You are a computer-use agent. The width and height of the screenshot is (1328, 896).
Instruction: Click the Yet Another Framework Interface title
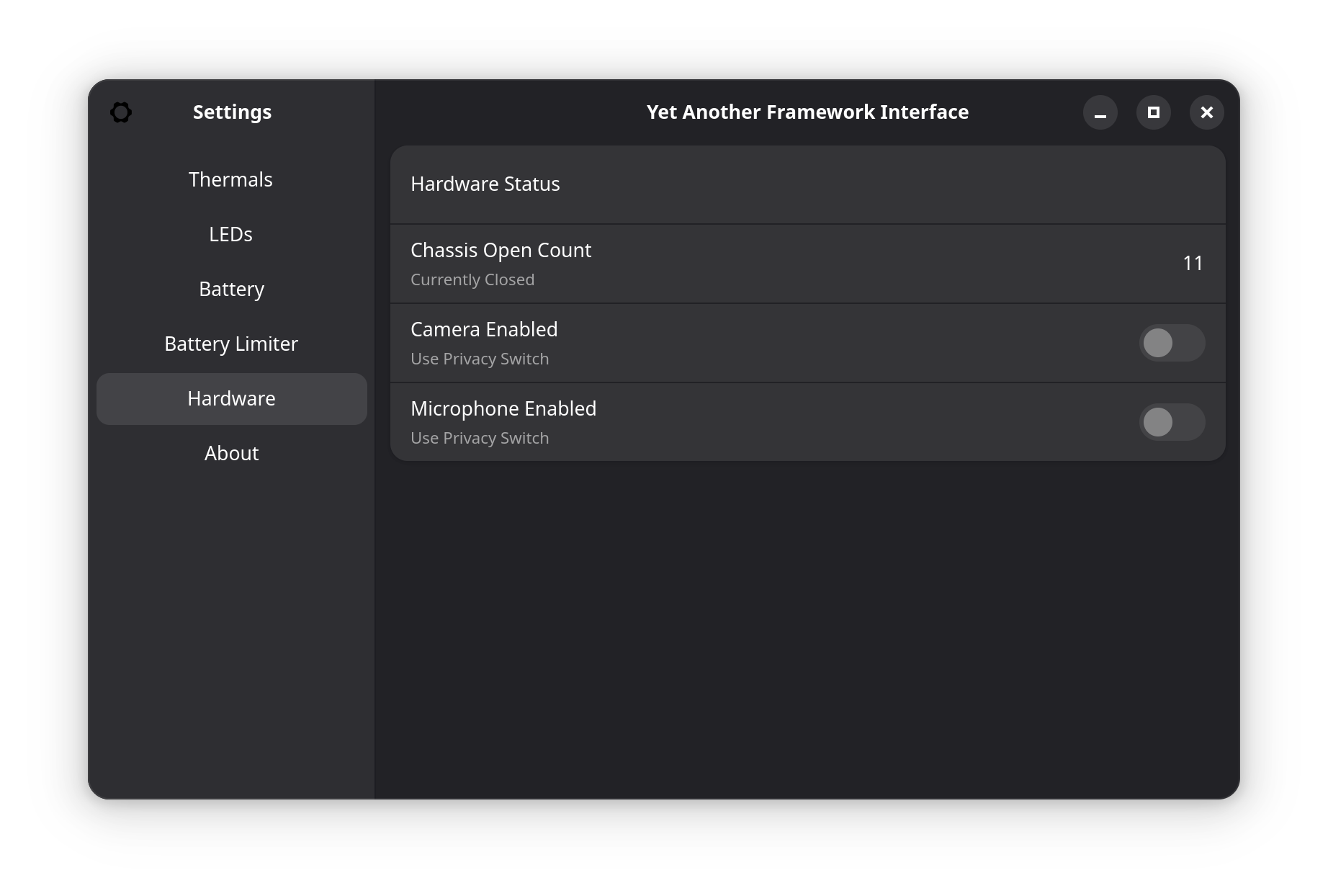pos(807,112)
